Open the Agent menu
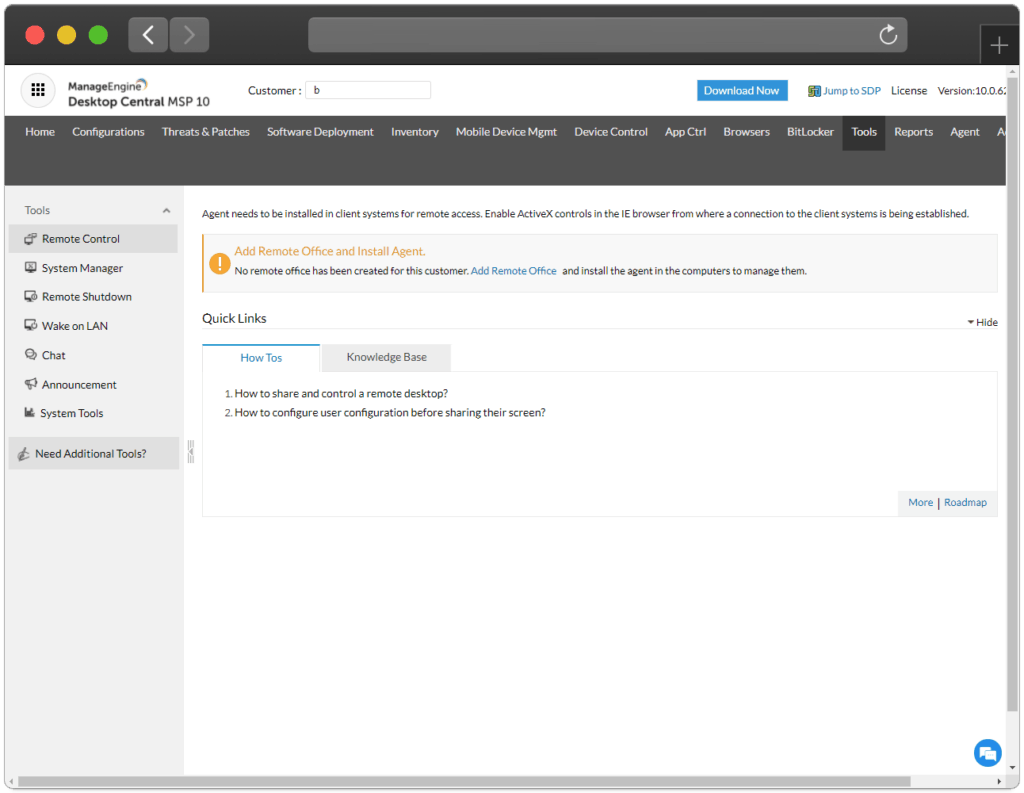The width and height of the screenshot is (1024, 793). click(965, 132)
